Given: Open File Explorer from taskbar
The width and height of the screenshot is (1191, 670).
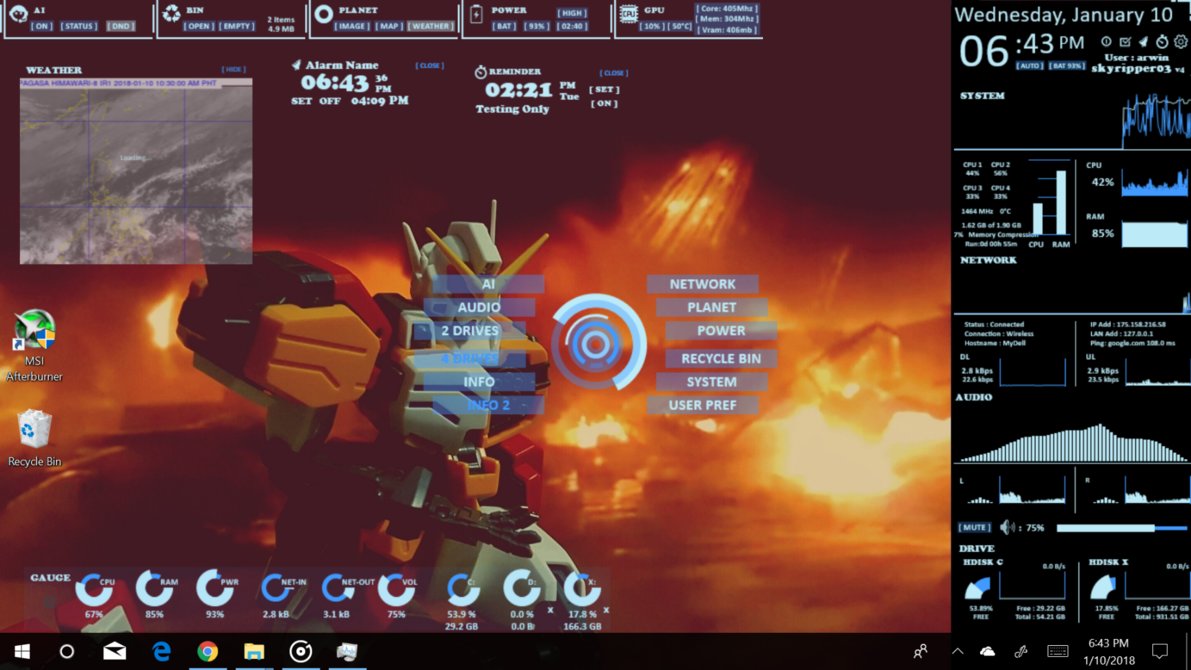Looking at the screenshot, I should point(254,651).
